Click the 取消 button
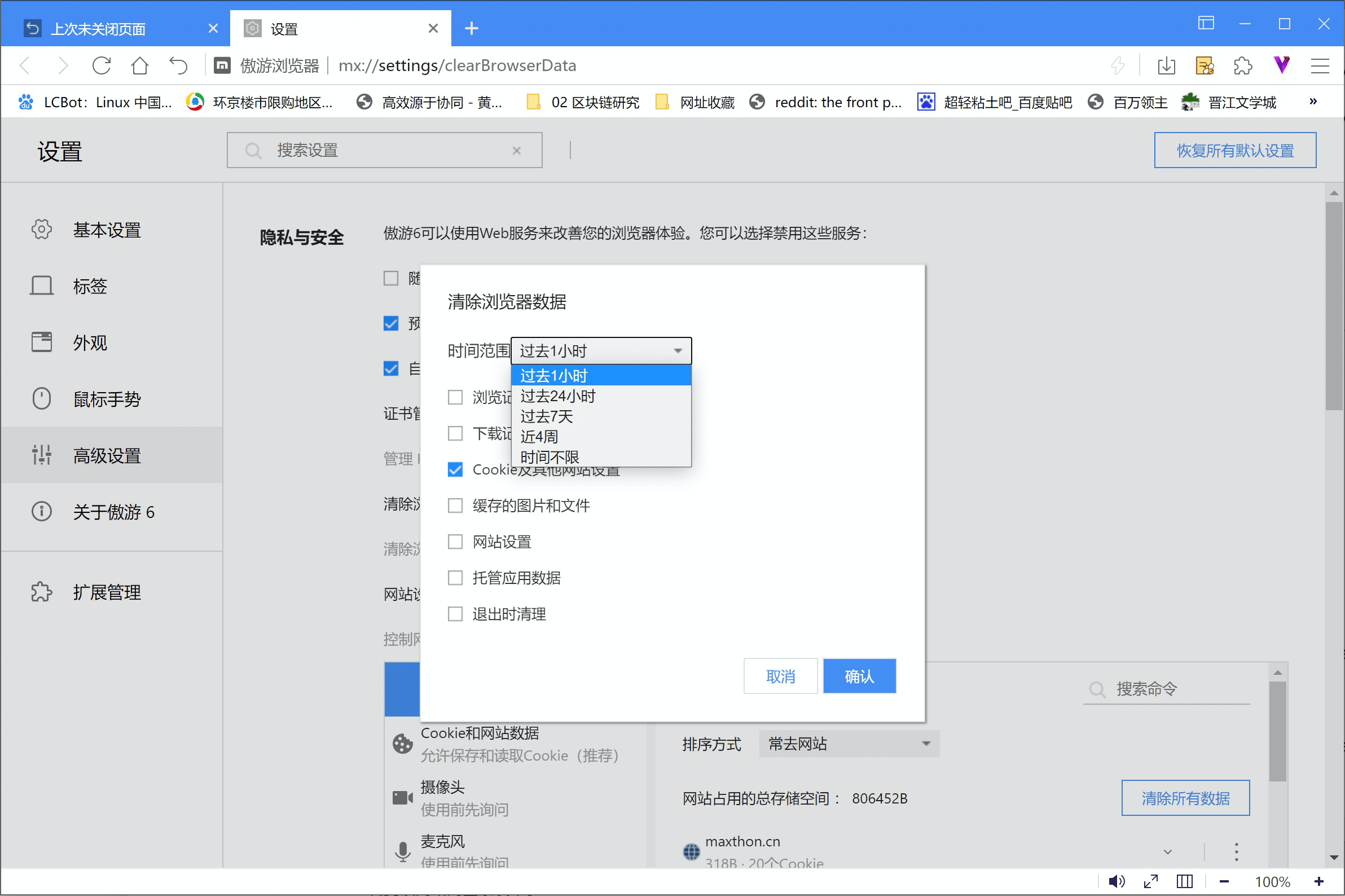Viewport: 1345px width, 896px height. [780, 677]
